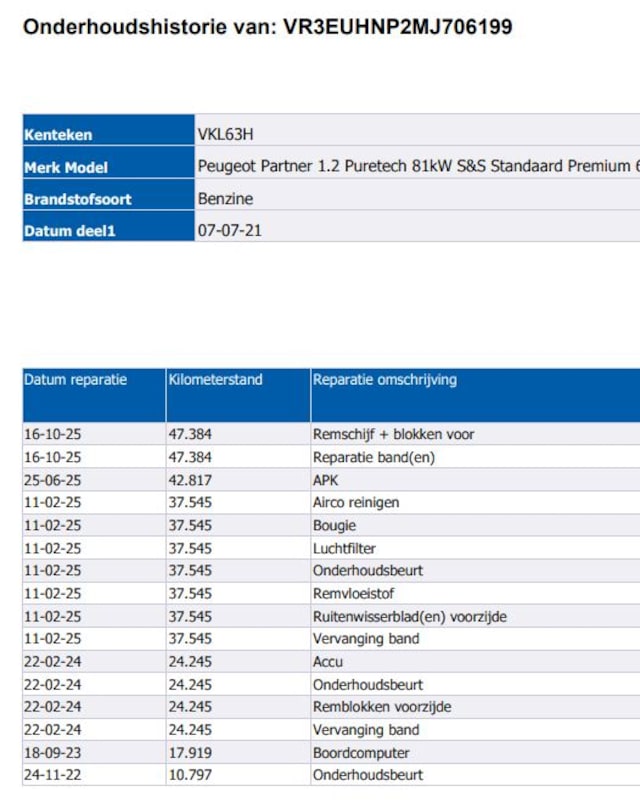Image resolution: width=640 pixels, height=803 pixels.
Task: Select the Reparatie band(en) entry
Action: click(373, 457)
